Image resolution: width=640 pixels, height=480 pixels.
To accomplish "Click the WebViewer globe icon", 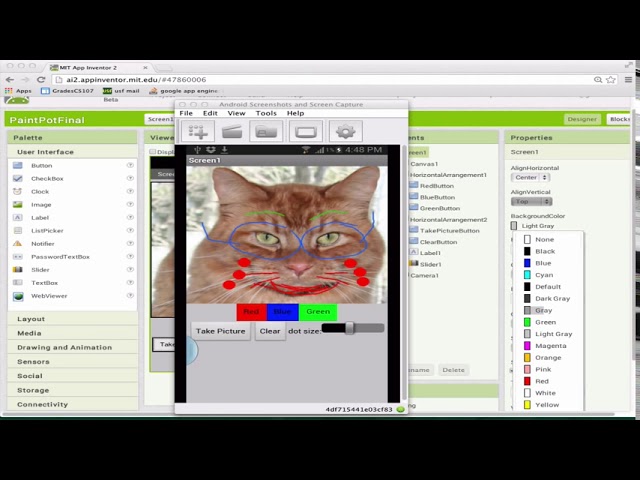I will click(x=18, y=296).
